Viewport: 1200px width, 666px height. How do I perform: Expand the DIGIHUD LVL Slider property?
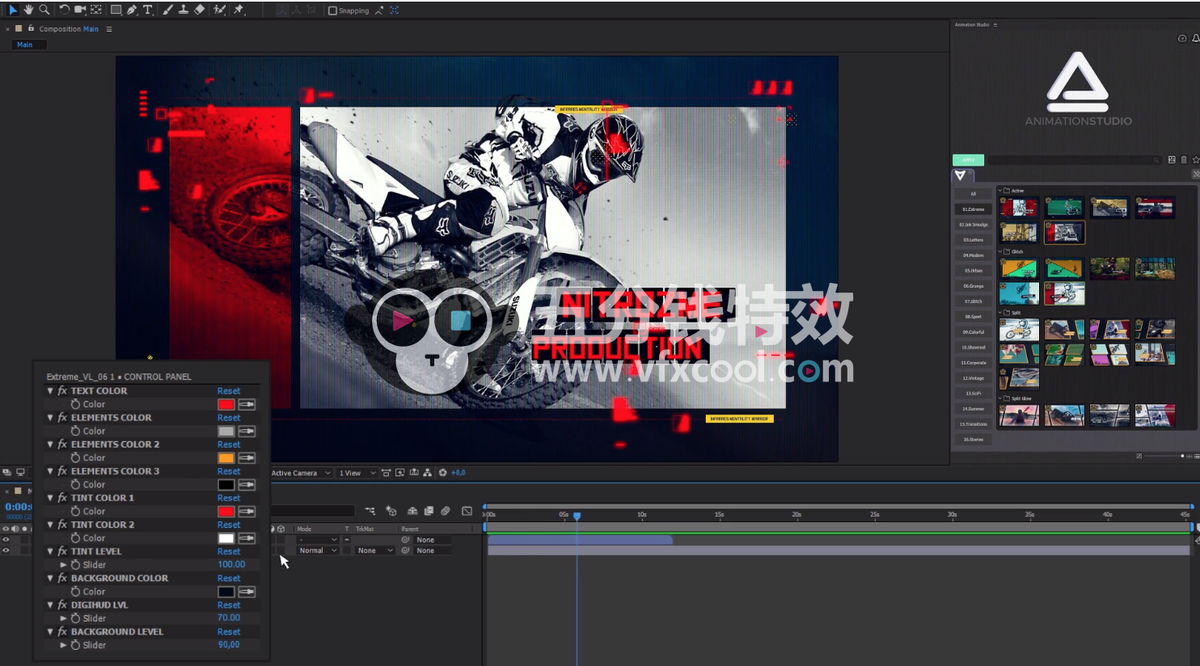click(x=64, y=619)
